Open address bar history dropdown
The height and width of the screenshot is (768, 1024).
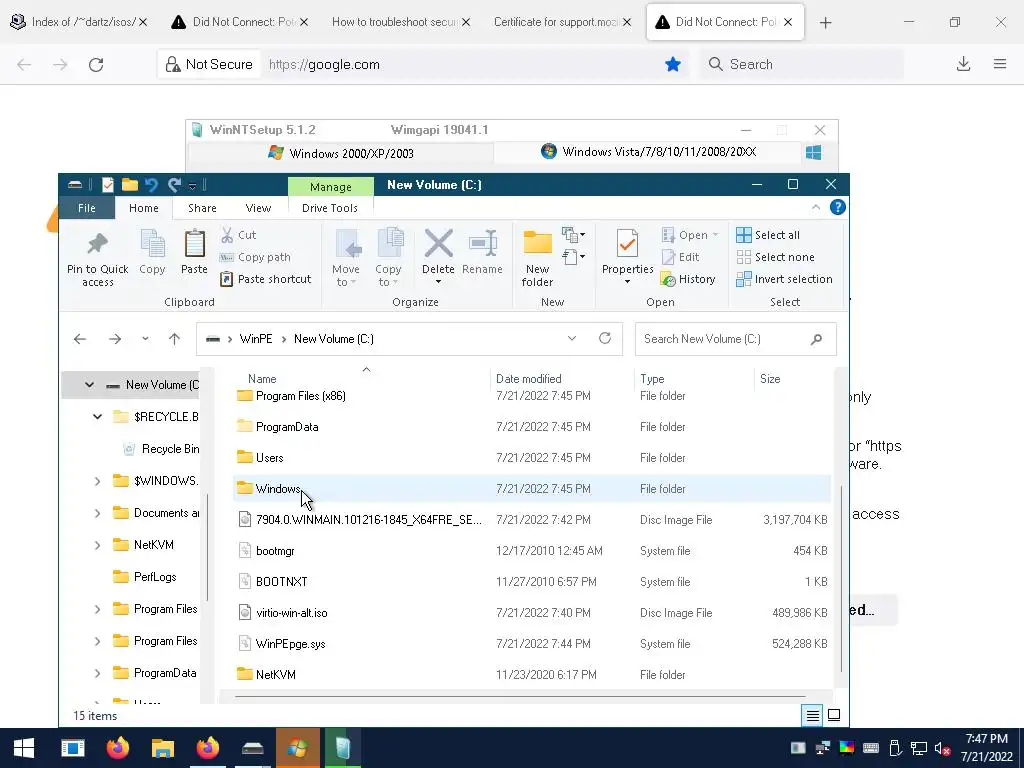click(x=571, y=338)
